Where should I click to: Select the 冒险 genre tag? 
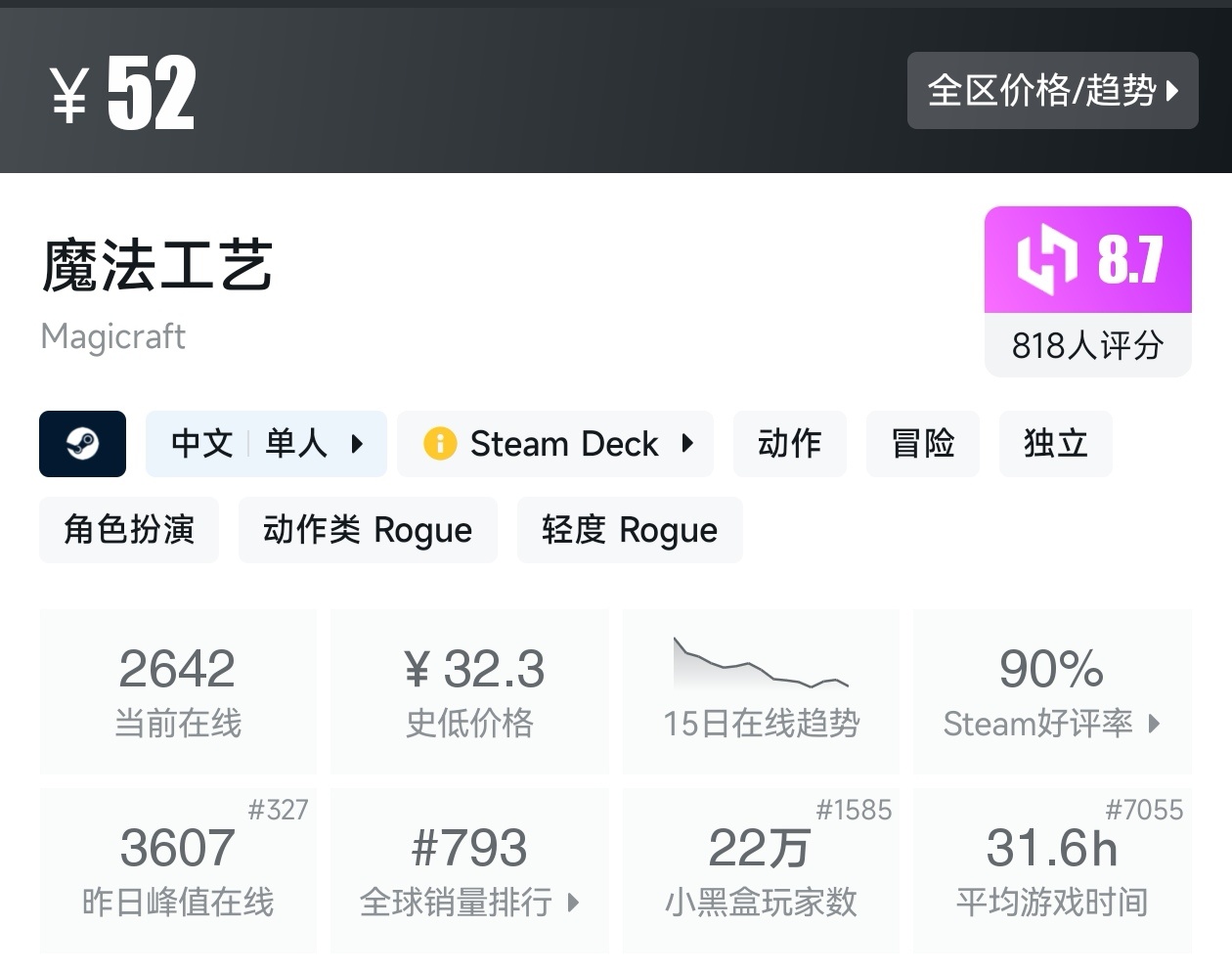point(922,444)
